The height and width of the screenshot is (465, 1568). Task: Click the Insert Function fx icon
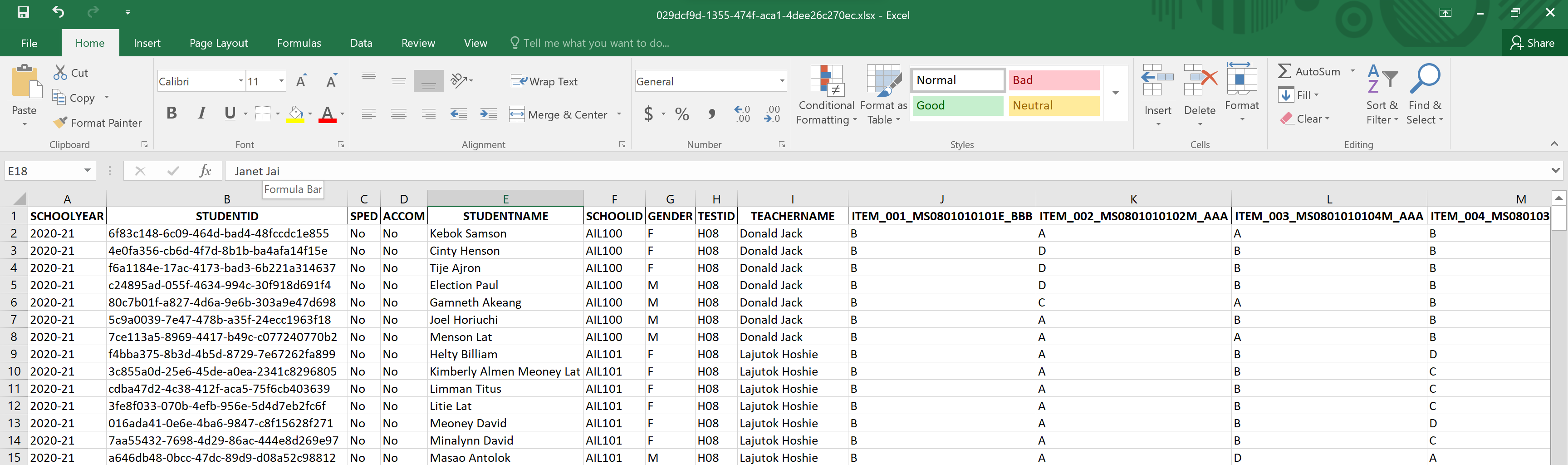[205, 171]
